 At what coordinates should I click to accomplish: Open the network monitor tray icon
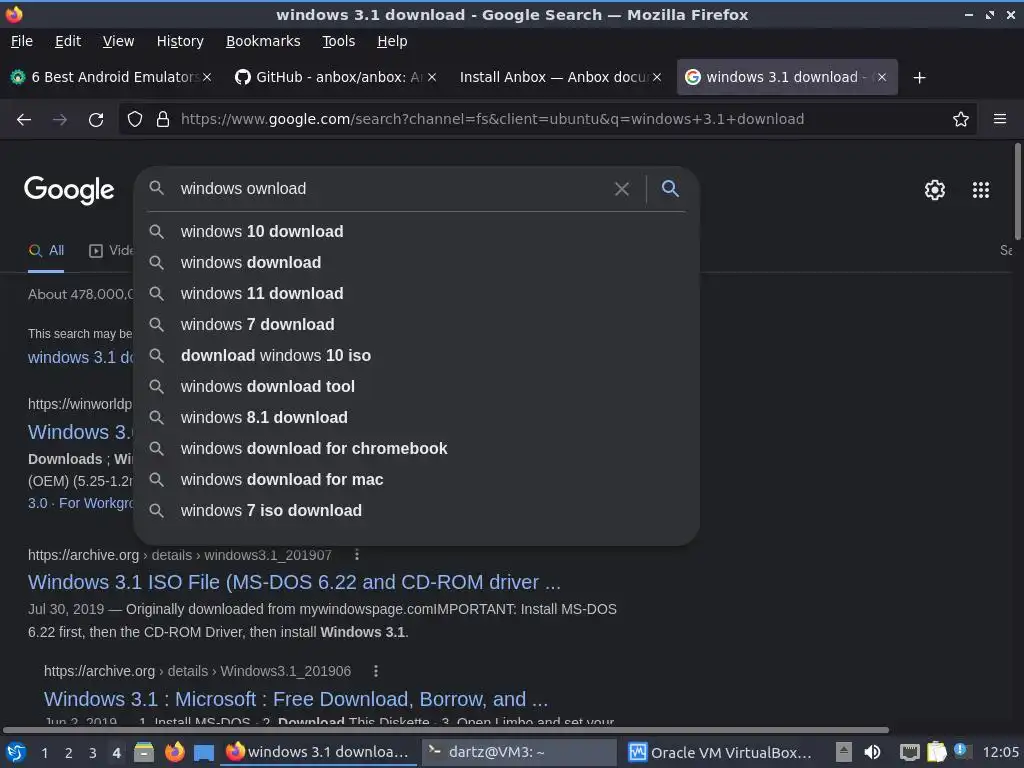pos(909,753)
